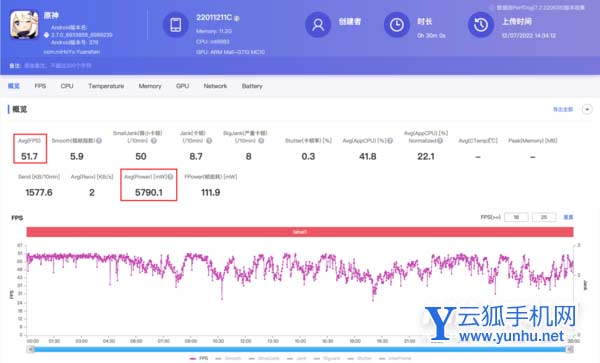This screenshot has height=363, width=600.
Task: Click the Genshin Impact app icon
Action: 24,24
